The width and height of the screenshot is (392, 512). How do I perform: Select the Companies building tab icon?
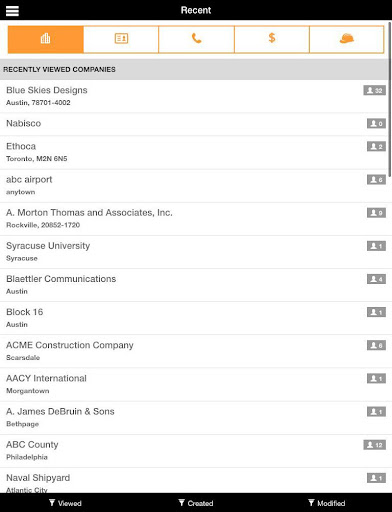point(46,39)
